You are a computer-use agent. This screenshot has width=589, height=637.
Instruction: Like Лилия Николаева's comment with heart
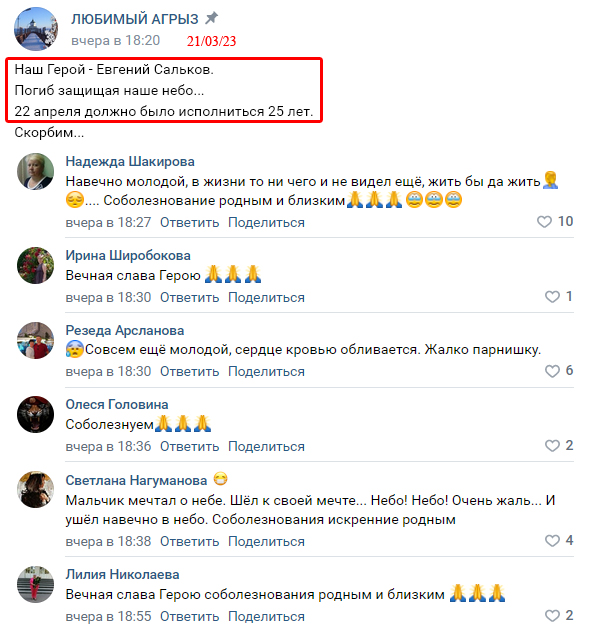pos(552,616)
